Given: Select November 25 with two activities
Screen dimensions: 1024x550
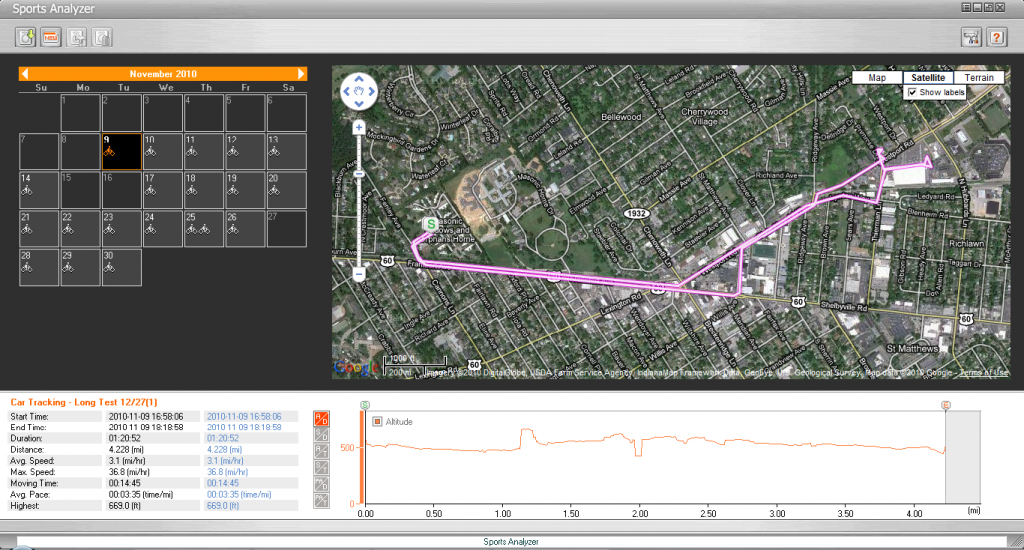Looking at the screenshot, I should pos(204,229).
